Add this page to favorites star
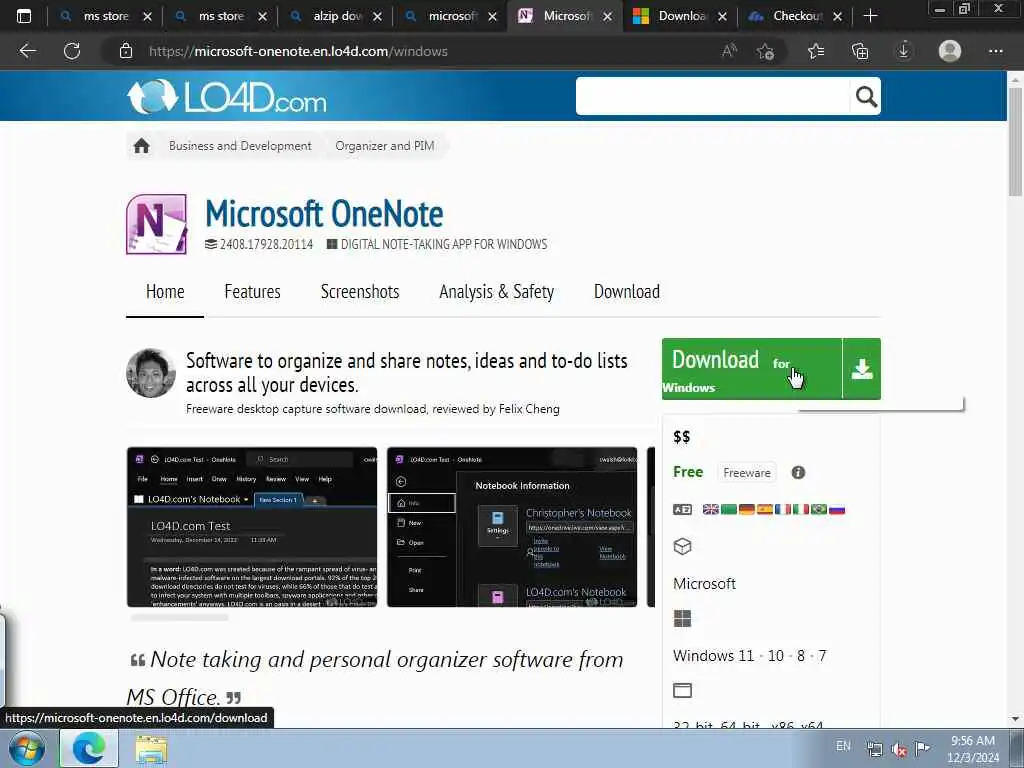This screenshot has height=768, width=1024. [x=765, y=51]
